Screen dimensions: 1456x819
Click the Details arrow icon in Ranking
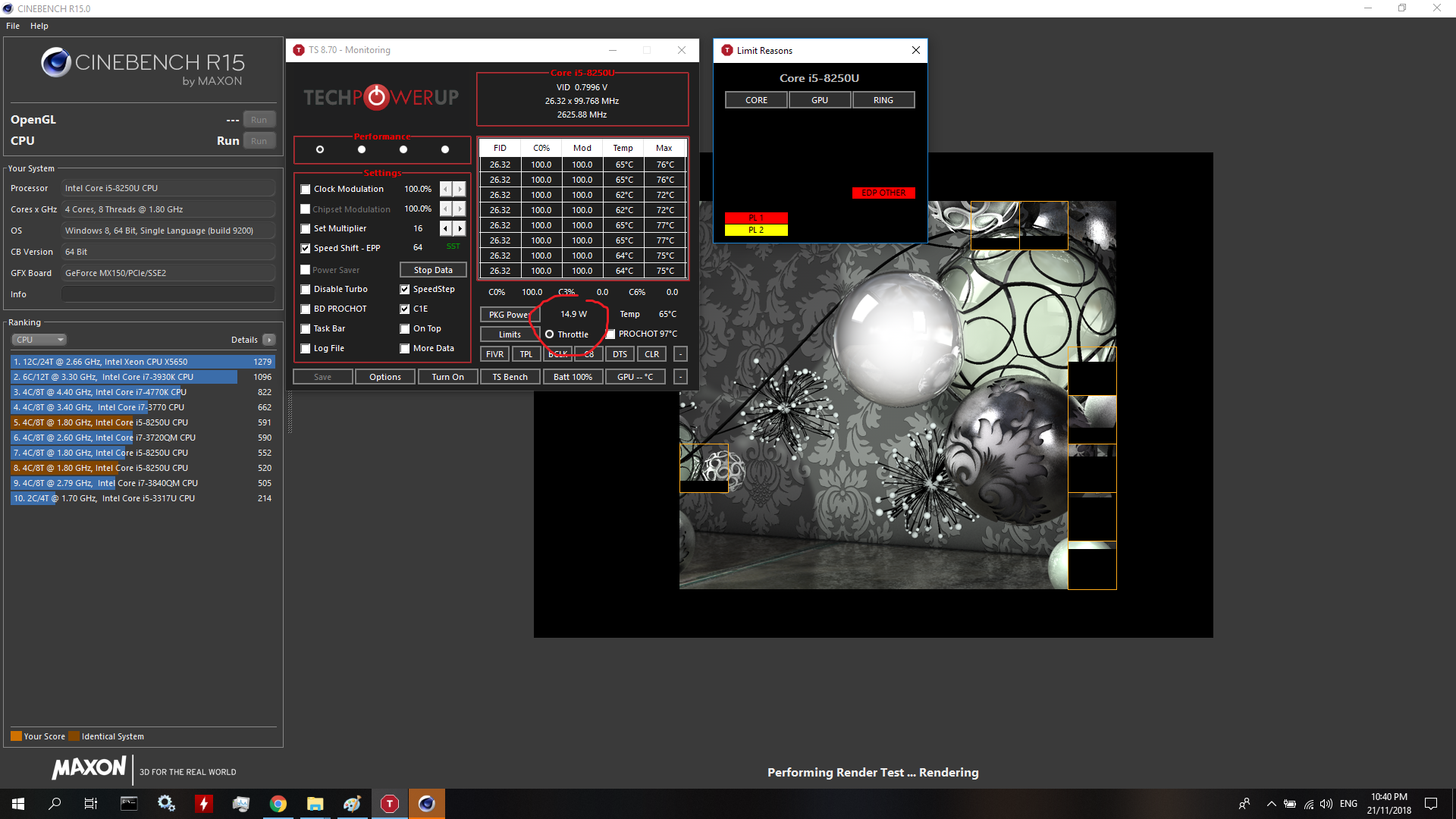coord(269,340)
